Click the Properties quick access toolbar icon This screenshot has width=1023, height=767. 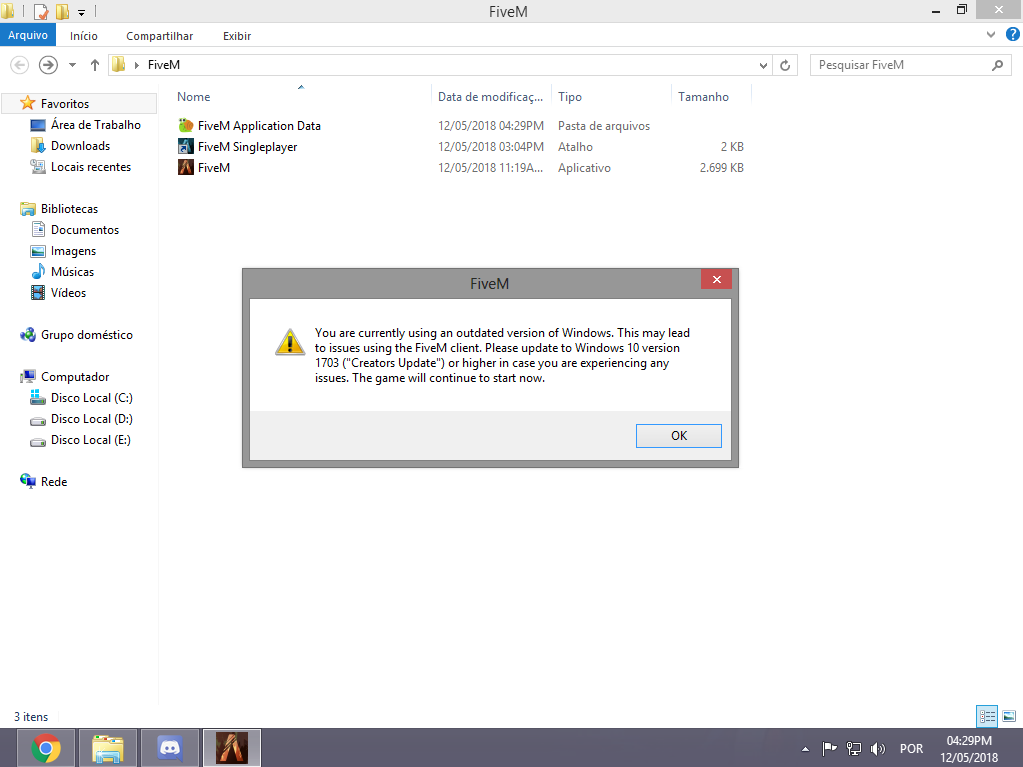pyautogui.click(x=40, y=11)
